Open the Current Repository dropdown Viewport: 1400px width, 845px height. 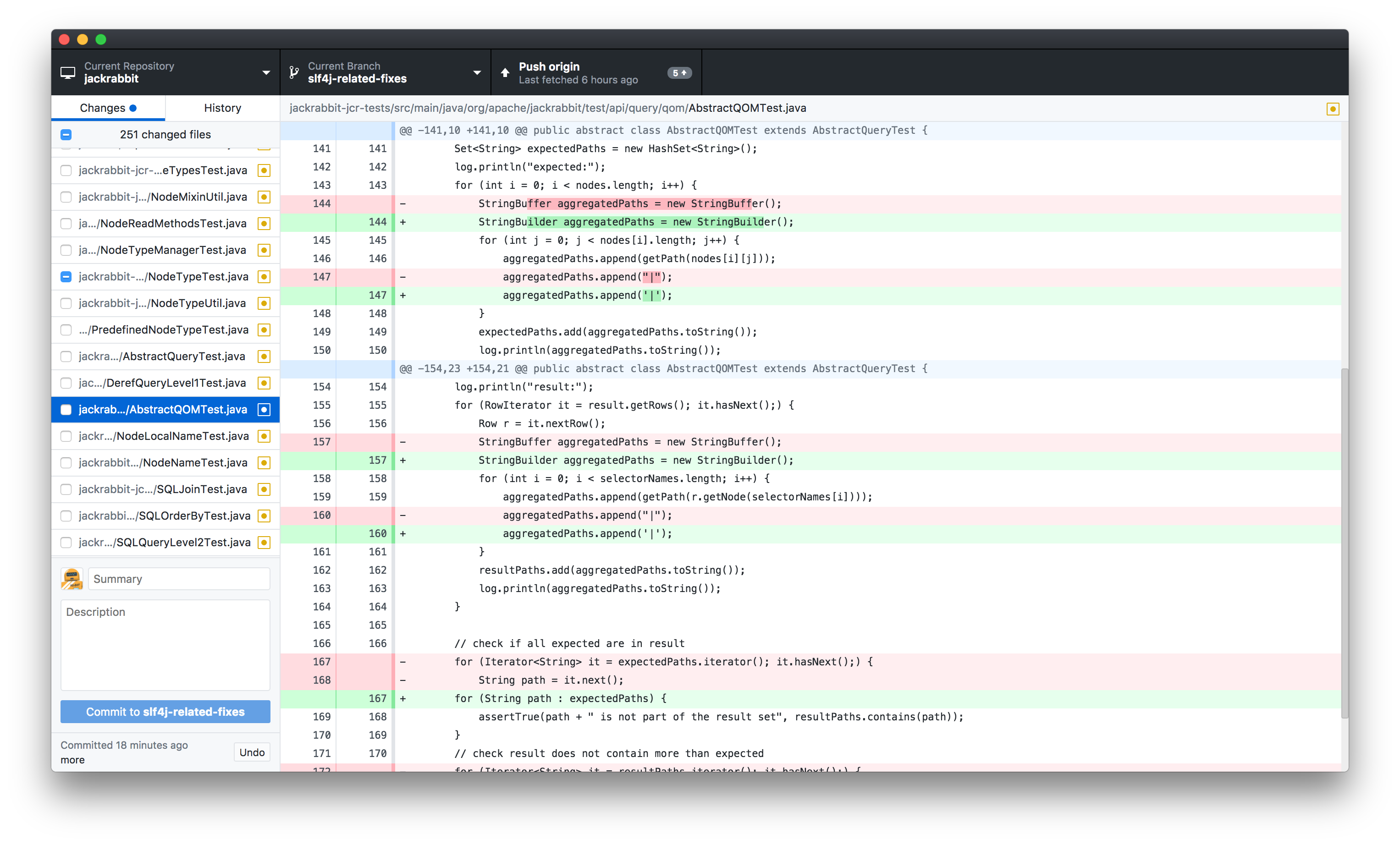[266, 73]
